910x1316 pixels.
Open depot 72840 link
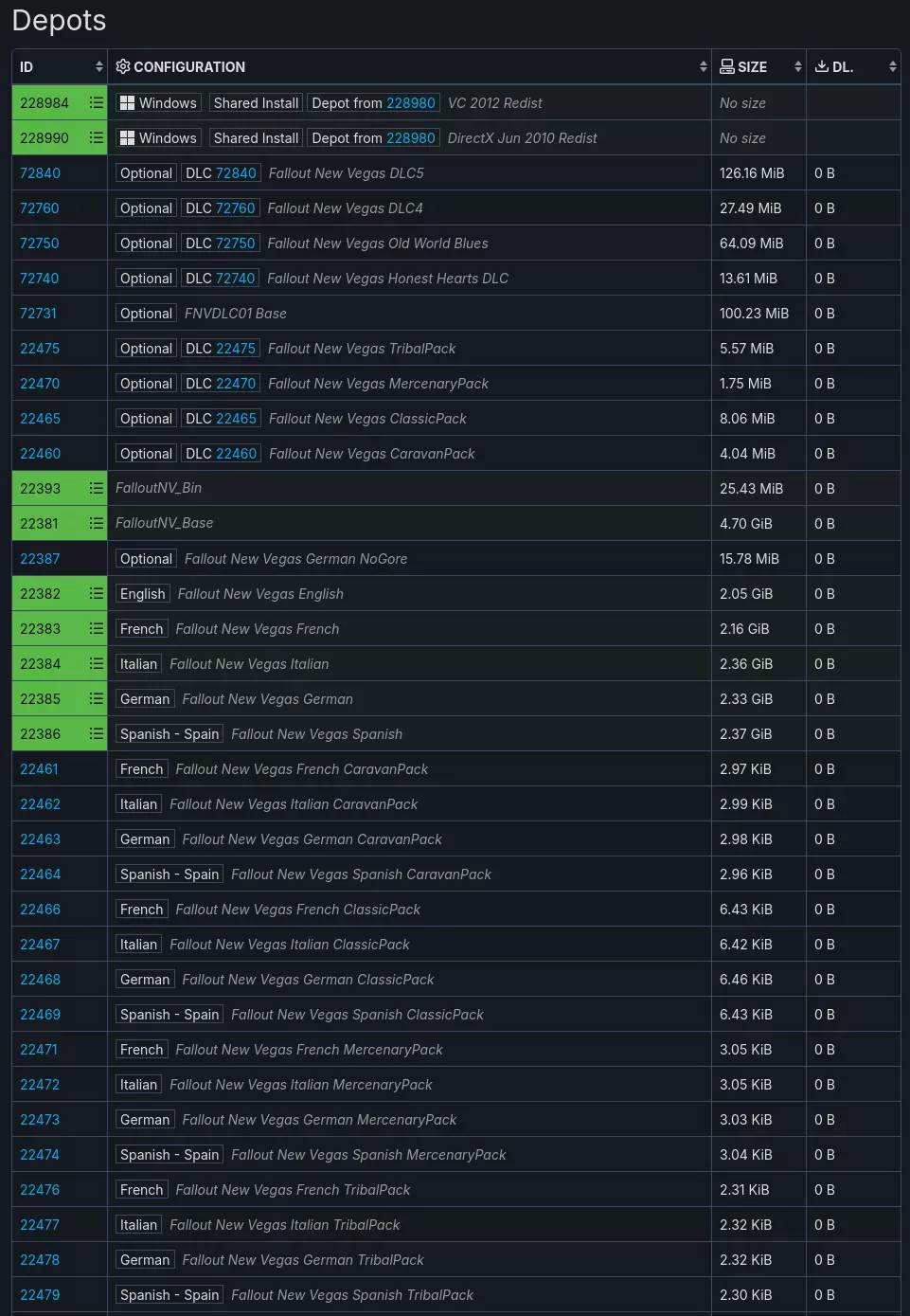pyautogui.click(x=40, y=173)
